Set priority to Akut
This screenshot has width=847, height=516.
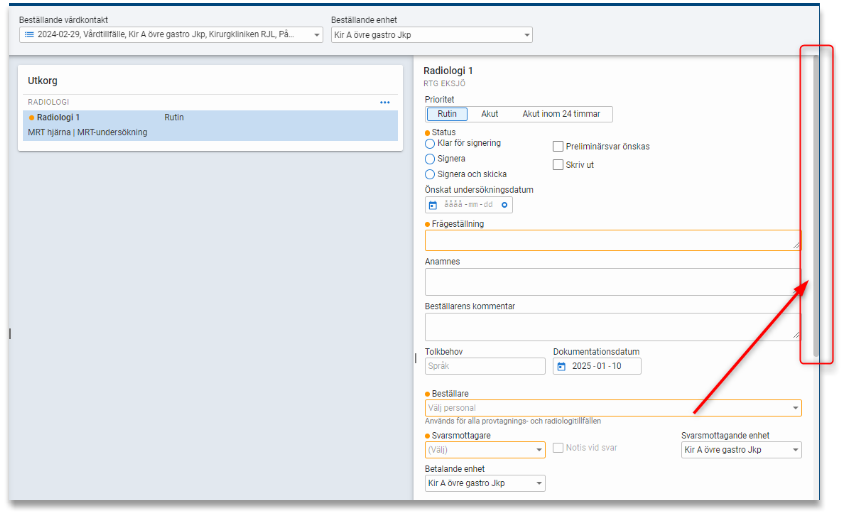(490, 114)
